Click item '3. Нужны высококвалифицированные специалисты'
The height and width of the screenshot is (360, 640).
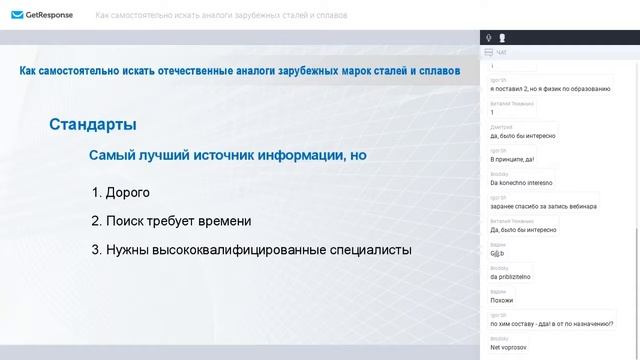(x=251, y=249)
